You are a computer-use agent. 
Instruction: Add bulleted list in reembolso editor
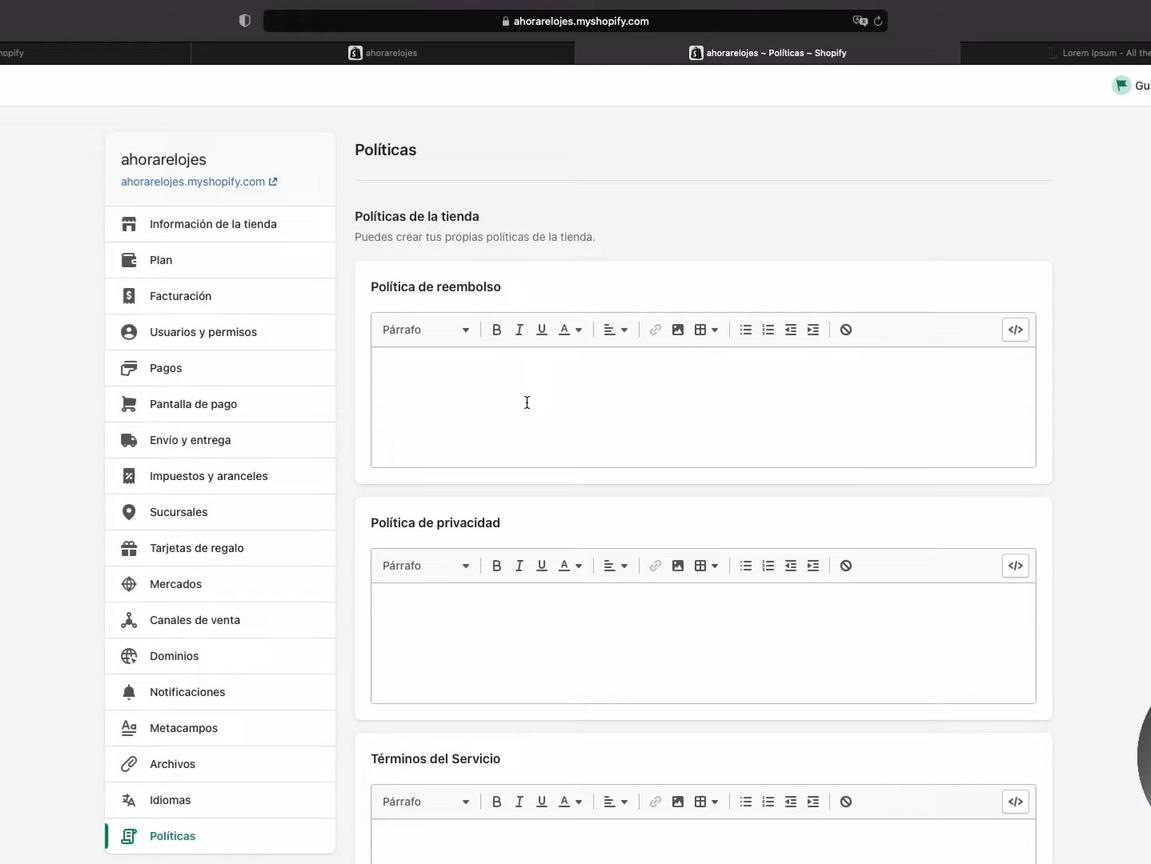pyautogui.click(x=746, y=330)
